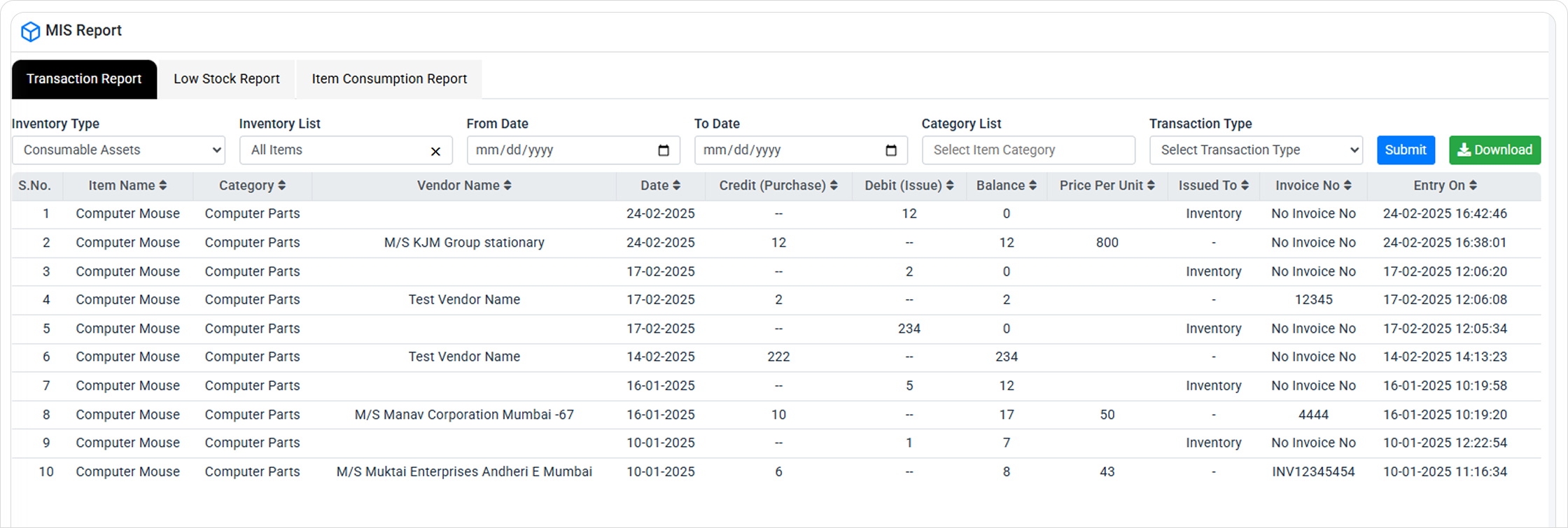Click the MIS Report cube icon
The image size is (1568, 528).
30,31
